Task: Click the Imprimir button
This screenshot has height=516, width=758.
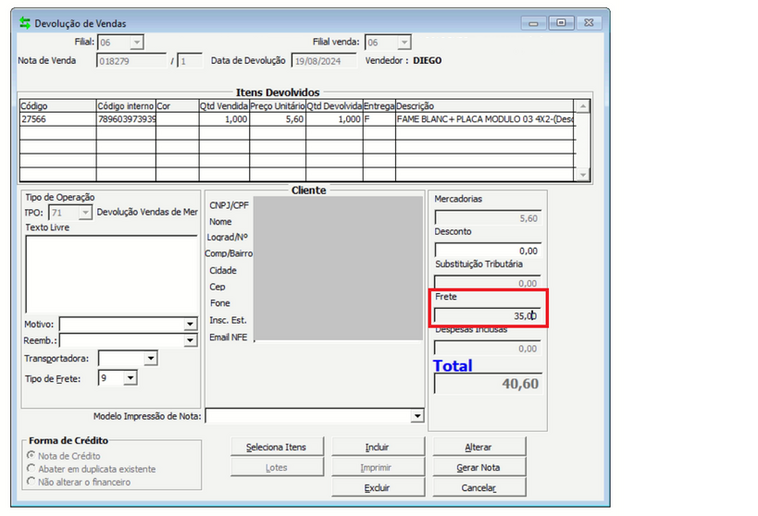Action: 378,467
